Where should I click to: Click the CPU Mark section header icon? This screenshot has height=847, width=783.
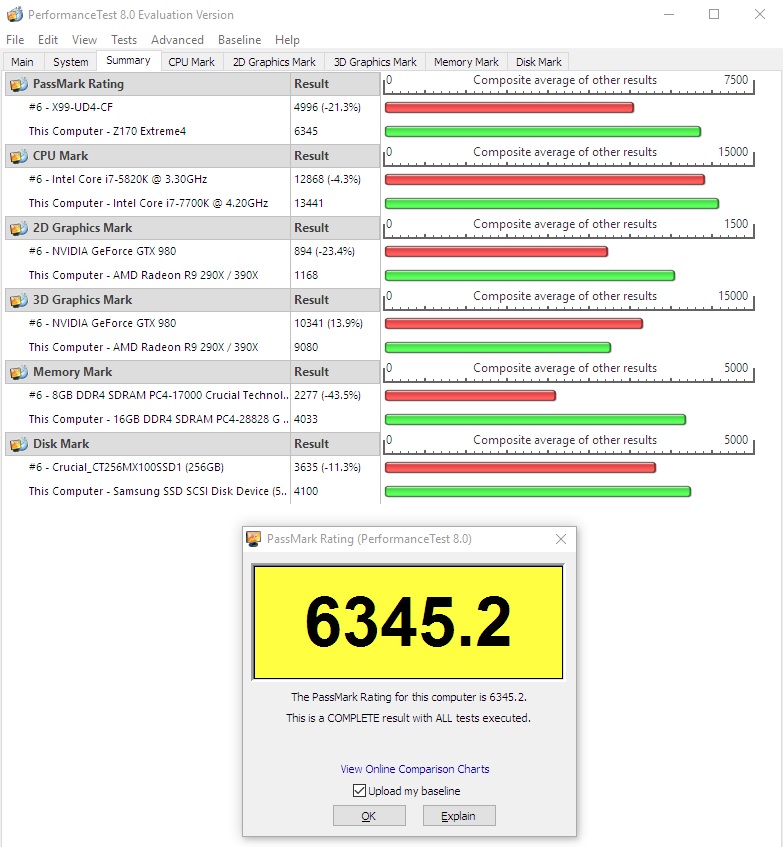pos(19,156)
